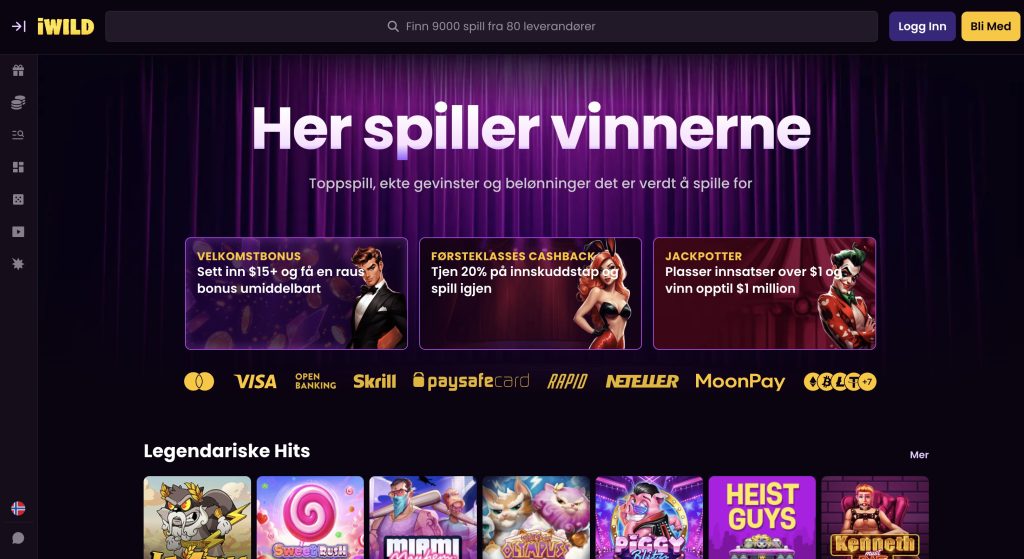Open the Heist Guys game thumbnail

[762, 517]
